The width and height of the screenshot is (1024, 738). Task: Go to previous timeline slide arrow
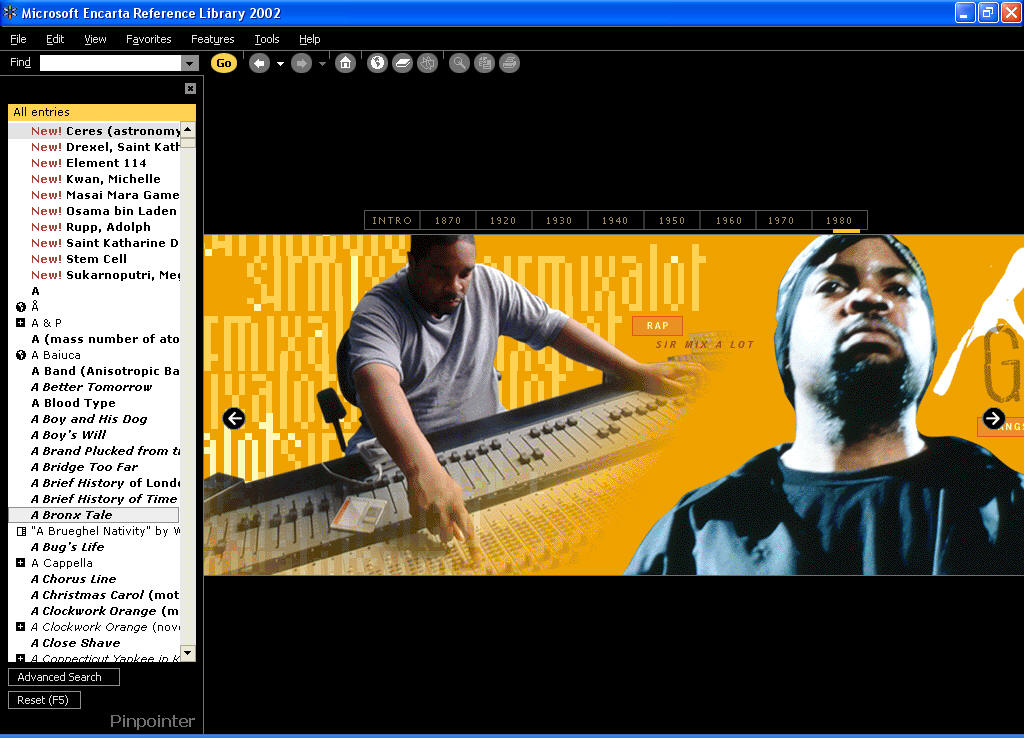click(x=234, y=418)
